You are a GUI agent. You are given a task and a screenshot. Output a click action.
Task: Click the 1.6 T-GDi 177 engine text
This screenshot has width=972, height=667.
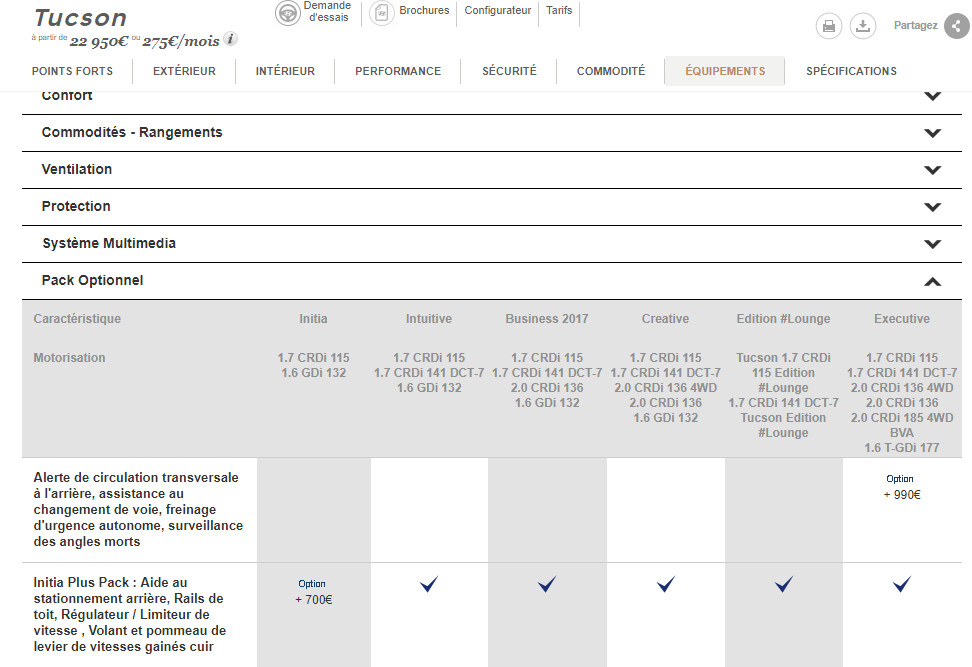coord(902,448)
